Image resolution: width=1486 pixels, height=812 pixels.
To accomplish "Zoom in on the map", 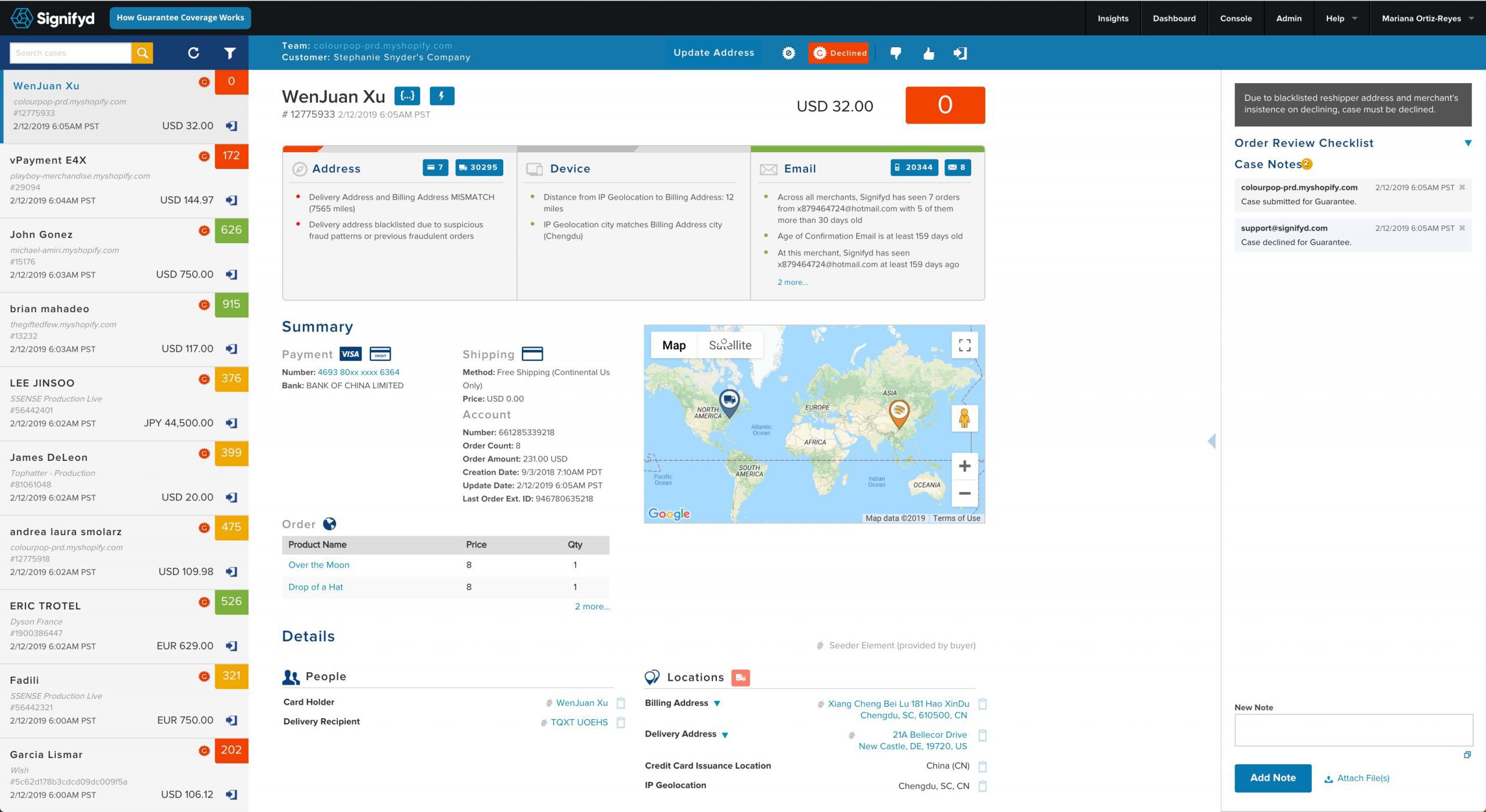I will [x=965, y=466].
